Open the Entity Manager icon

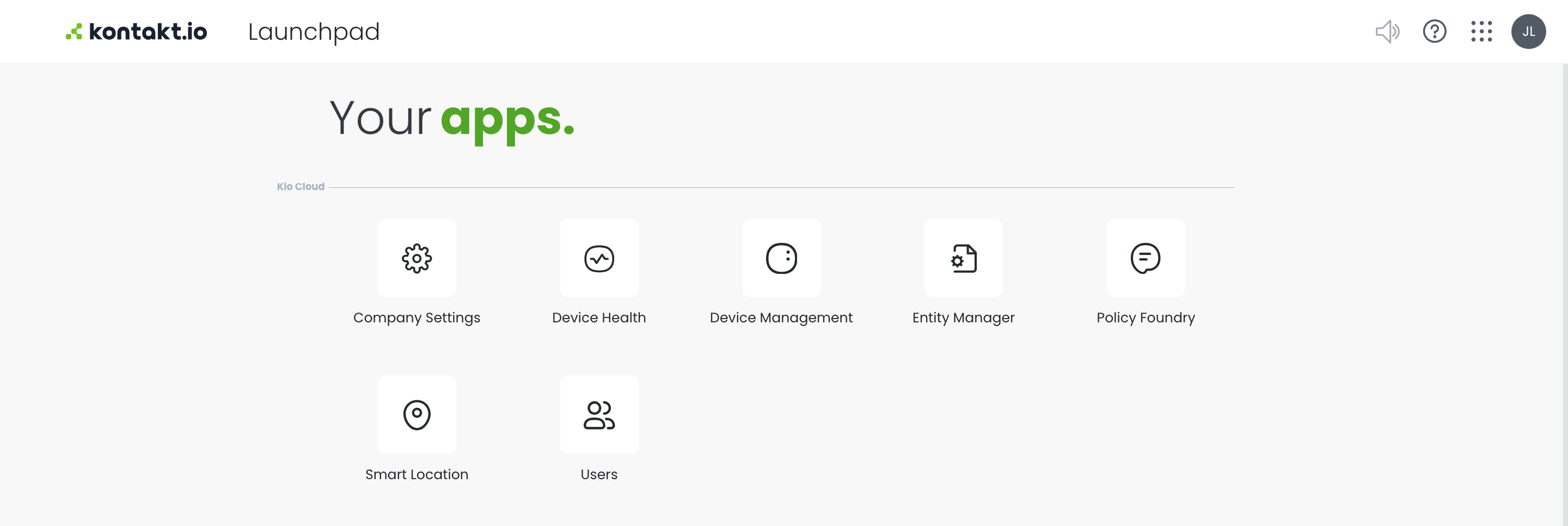coord(964,258)
